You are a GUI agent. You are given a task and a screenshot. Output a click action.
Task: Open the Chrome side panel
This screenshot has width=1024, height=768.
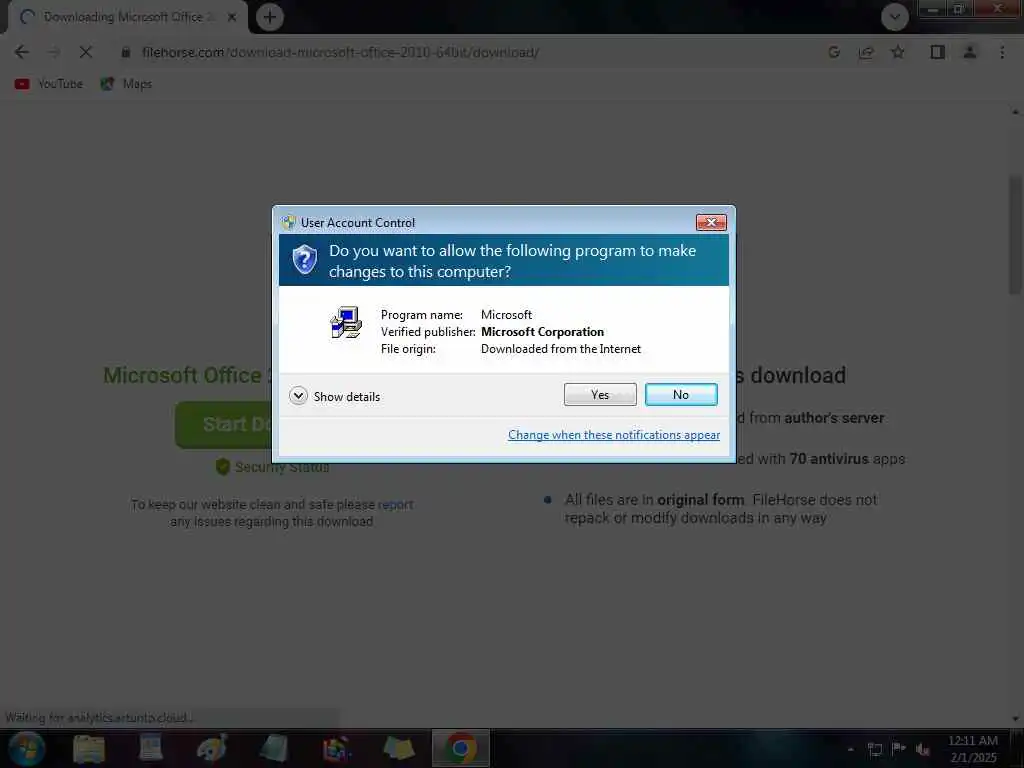tap(937, 52)
